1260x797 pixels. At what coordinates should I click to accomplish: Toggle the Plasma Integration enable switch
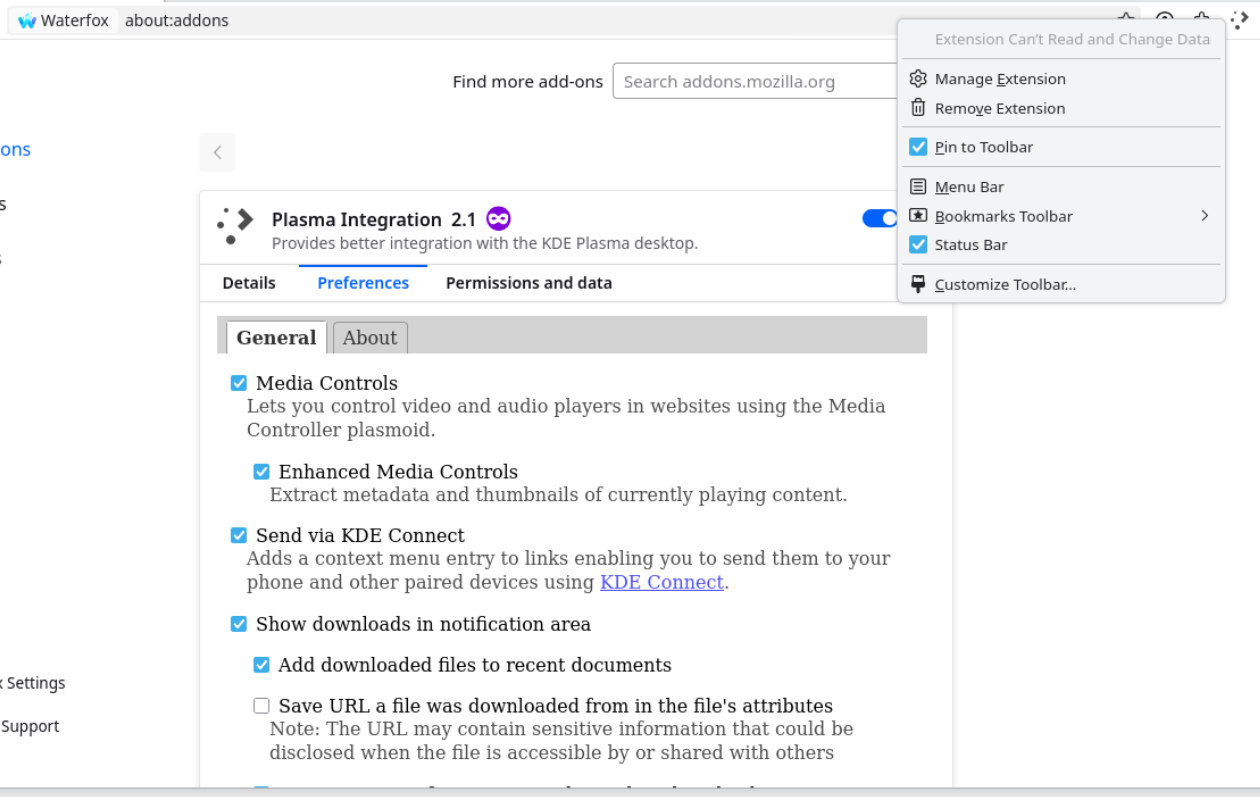(x=880, y=218)
